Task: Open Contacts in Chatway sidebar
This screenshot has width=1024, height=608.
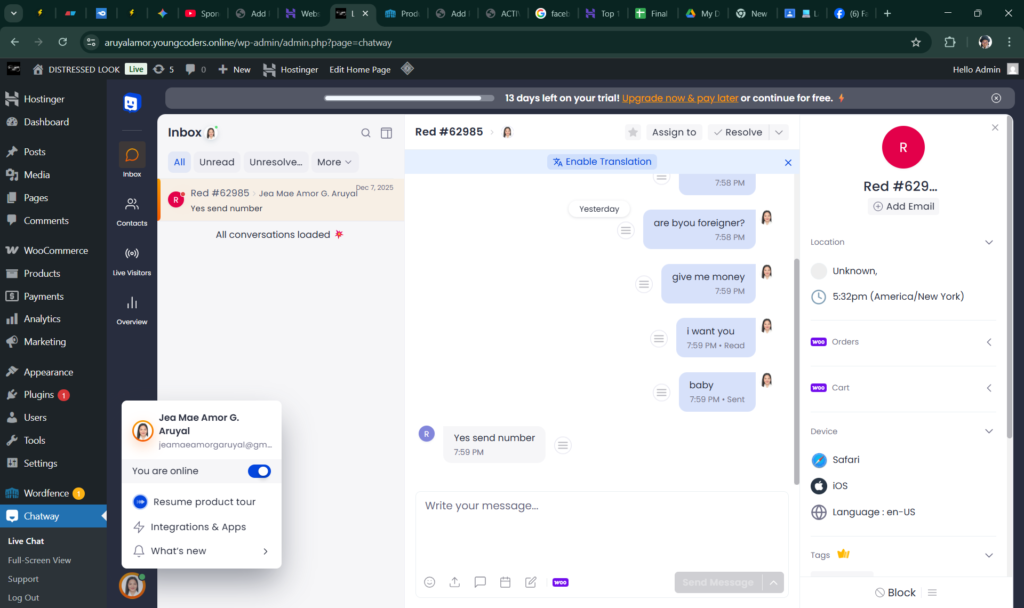Action: click(132, 210)
